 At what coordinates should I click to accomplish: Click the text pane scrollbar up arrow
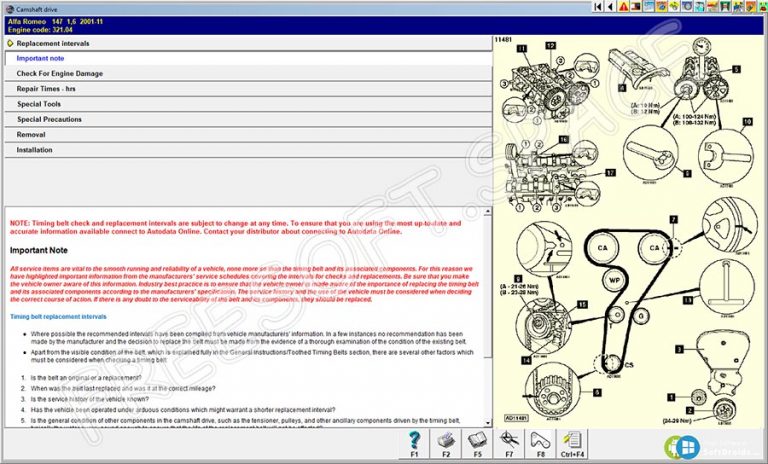tap(487, 212)
